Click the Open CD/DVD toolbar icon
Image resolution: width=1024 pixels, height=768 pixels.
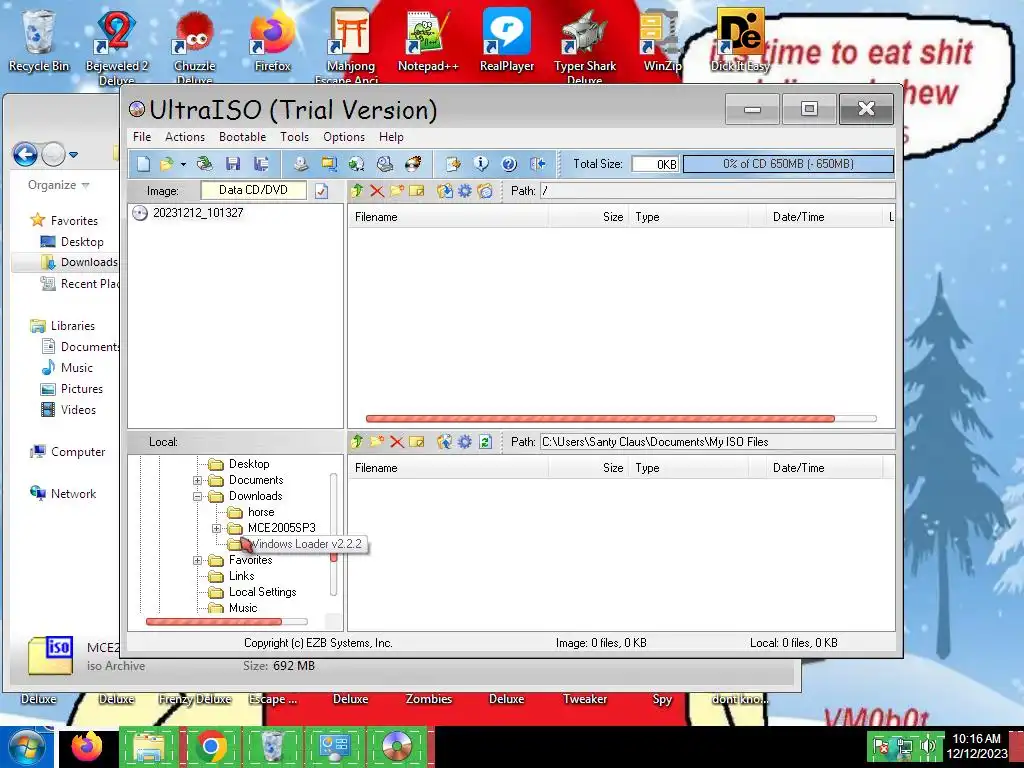(x=205, y=164)
